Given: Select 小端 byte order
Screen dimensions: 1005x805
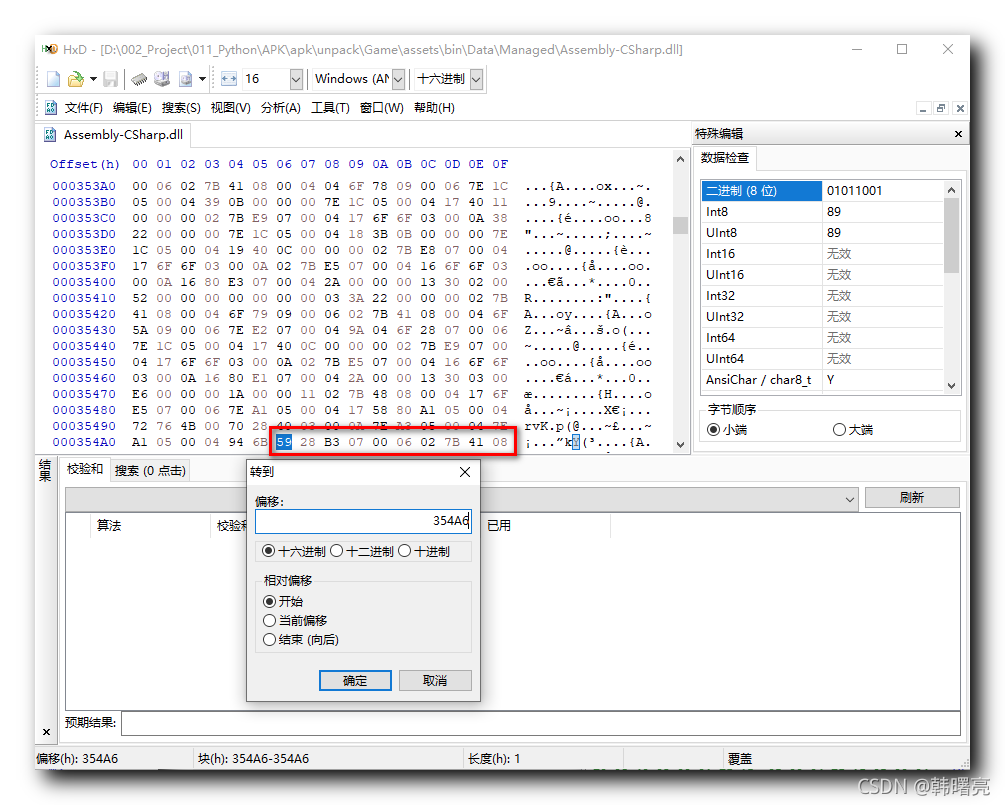Looking at the screenshot, I should (x=727, y=429).
